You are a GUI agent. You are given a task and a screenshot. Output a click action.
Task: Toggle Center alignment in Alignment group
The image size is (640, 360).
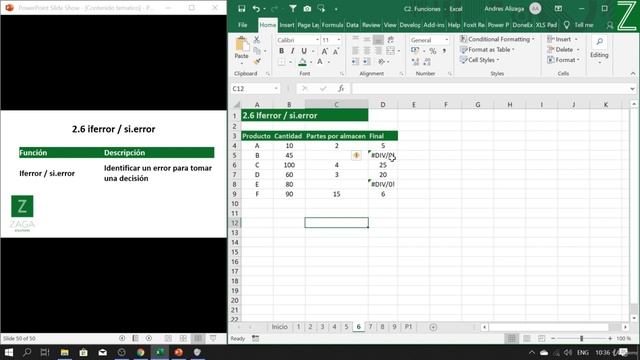click(x=367, y=51)
